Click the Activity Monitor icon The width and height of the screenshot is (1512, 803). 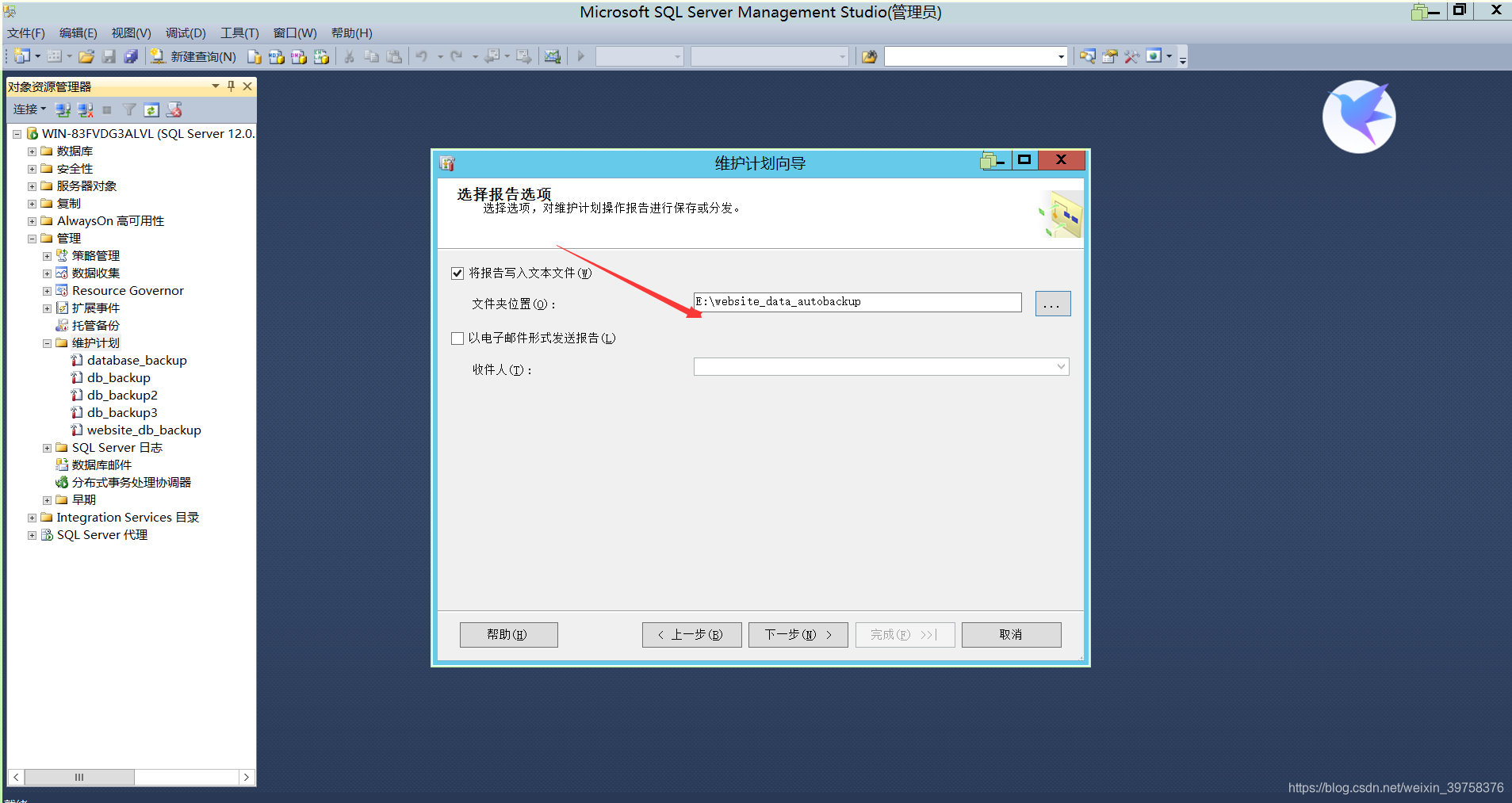553,56
